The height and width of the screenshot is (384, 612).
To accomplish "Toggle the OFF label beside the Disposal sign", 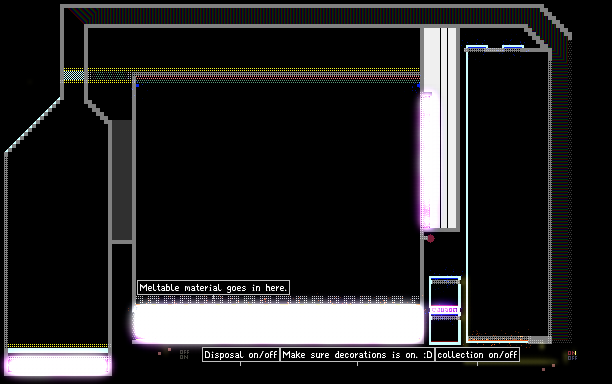I will click(185, 352).
